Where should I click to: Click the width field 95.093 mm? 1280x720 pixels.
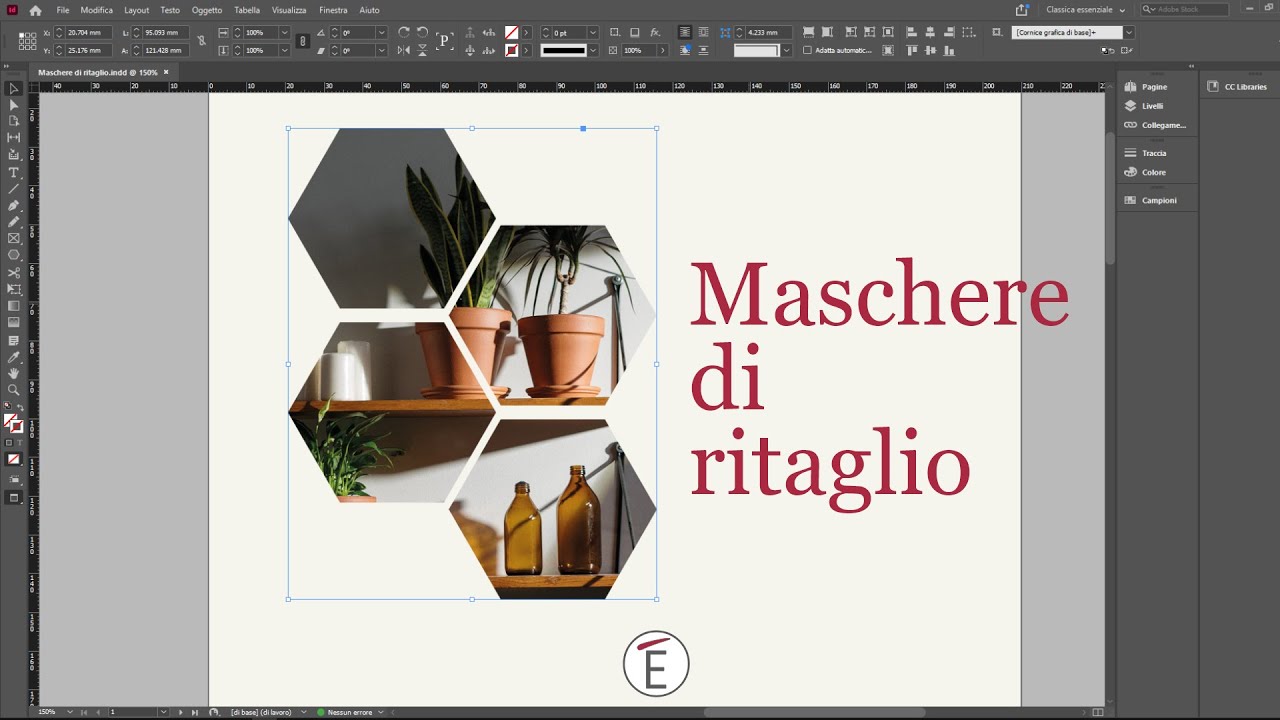click(166, 33)
